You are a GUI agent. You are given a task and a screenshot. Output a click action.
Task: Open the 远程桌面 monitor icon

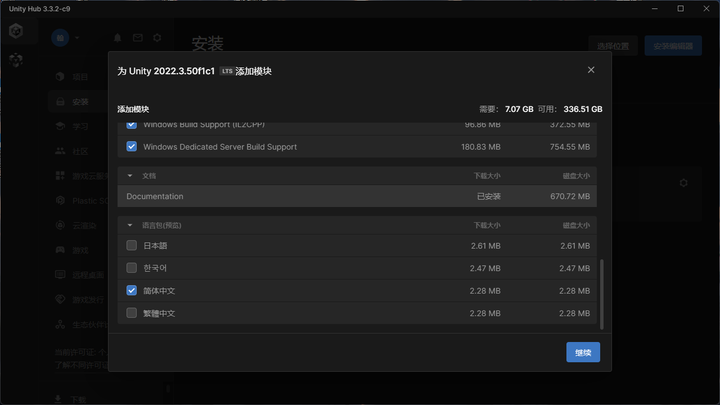click(60, 275)
